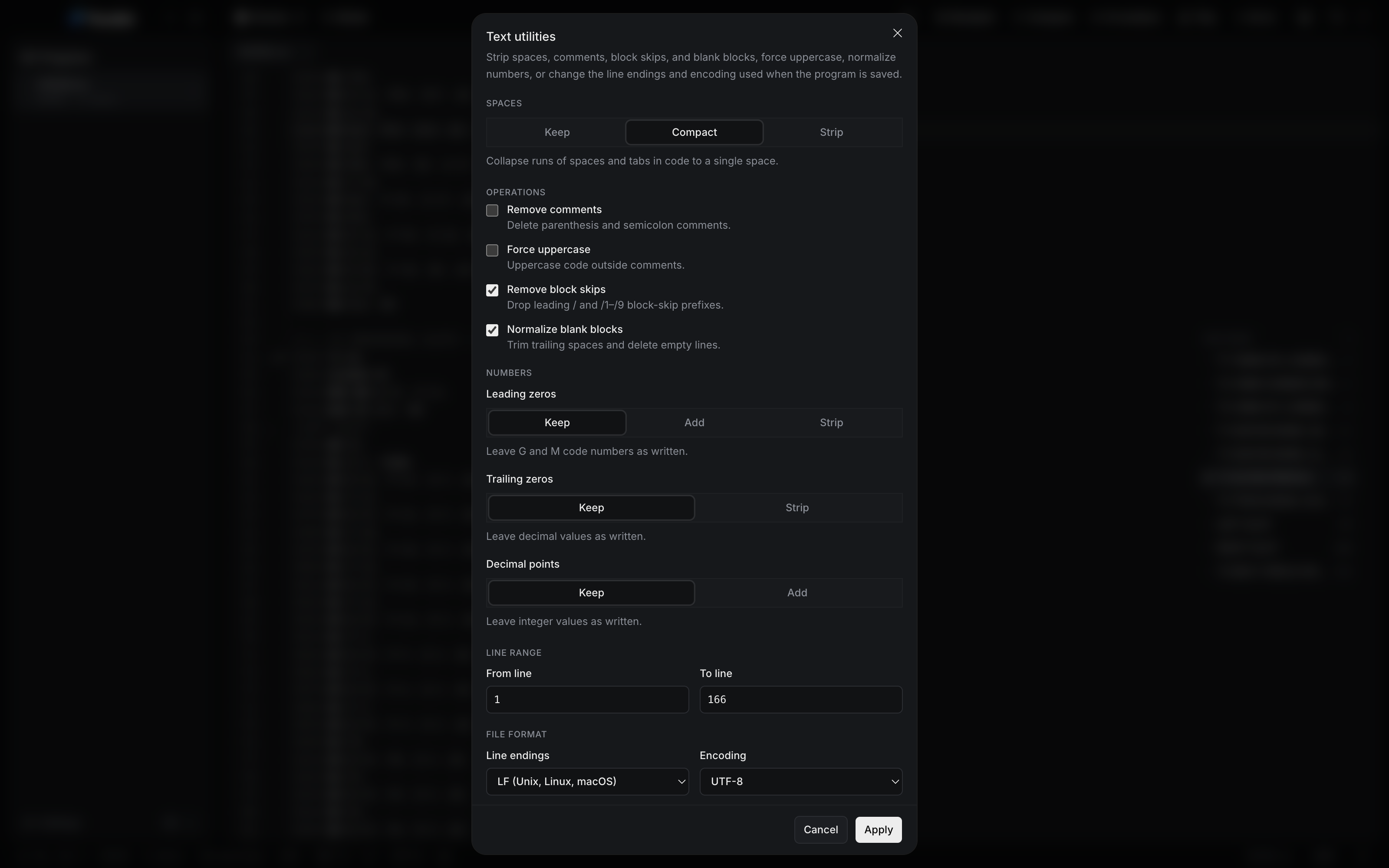
Task: Uncheck Remove block skips
Action: tap(492, 290)
